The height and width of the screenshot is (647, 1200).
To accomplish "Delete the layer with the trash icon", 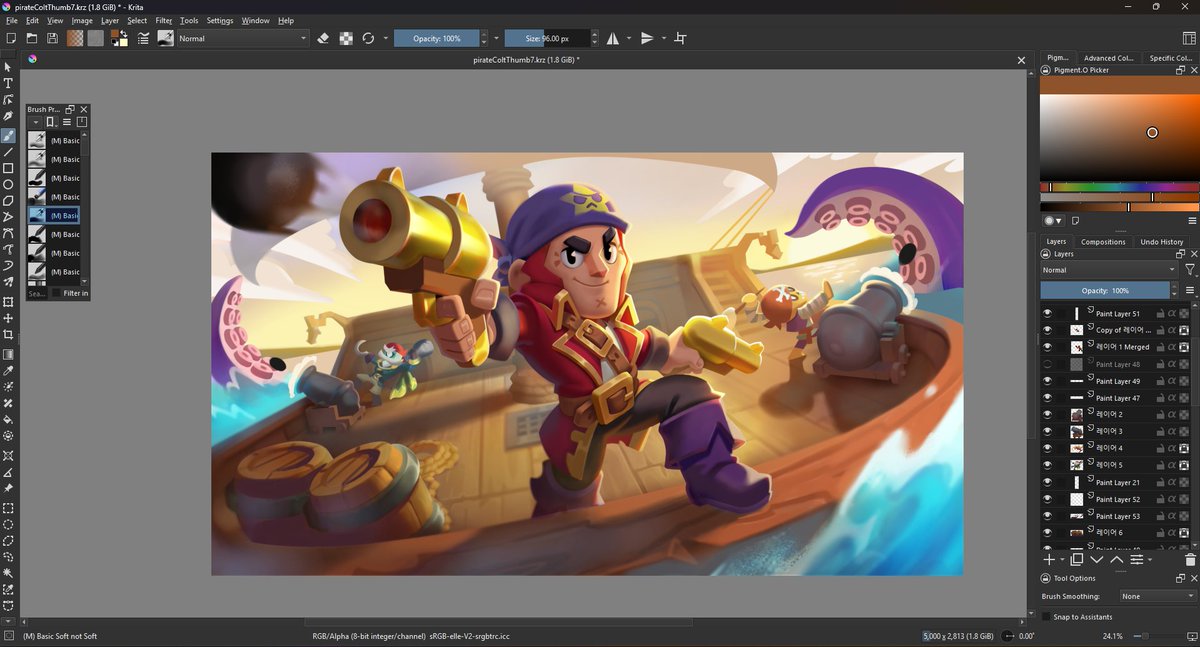I will (1190, 560).
